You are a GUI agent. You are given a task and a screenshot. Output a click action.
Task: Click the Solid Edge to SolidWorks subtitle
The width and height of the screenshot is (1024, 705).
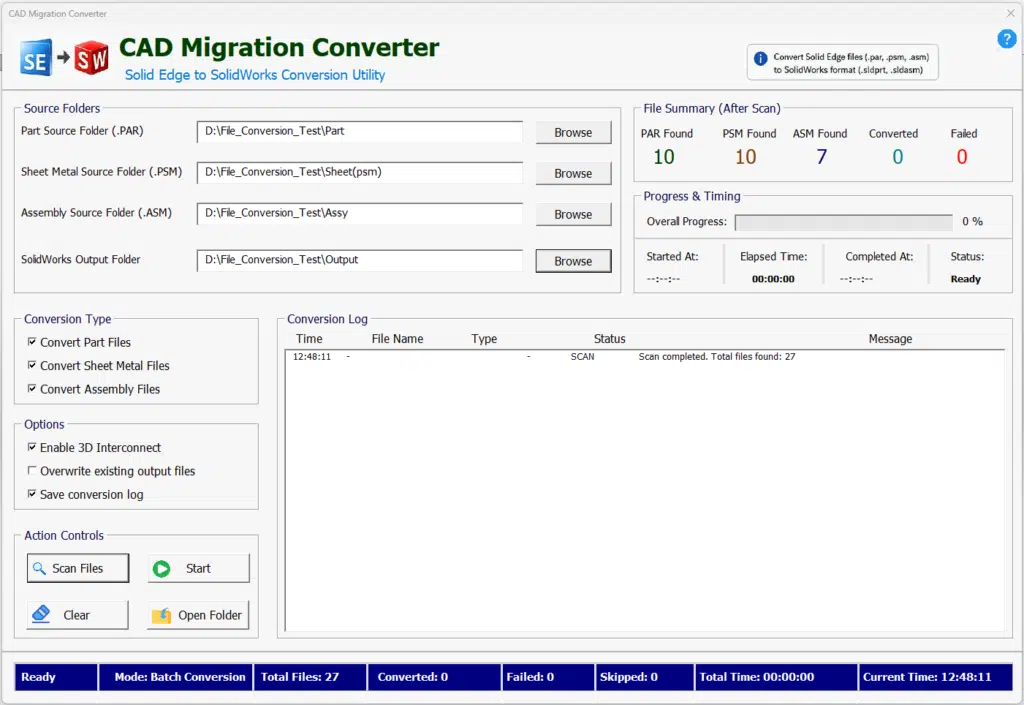point(255,75)
